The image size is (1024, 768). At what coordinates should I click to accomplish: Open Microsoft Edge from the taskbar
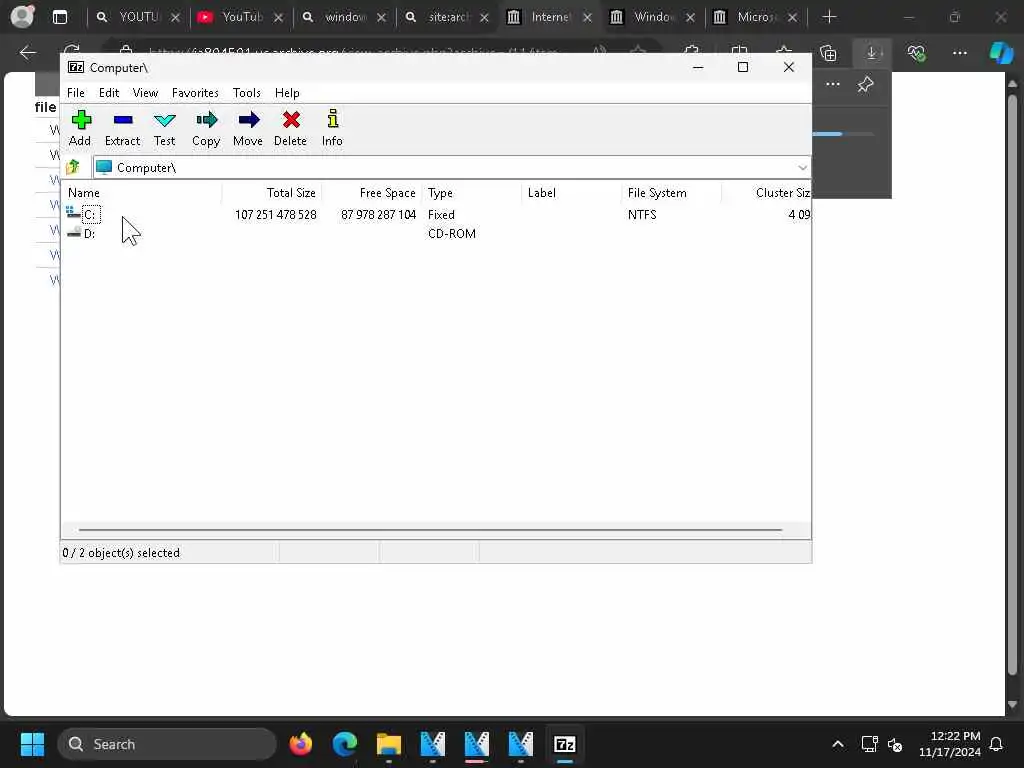pos(344,744)
